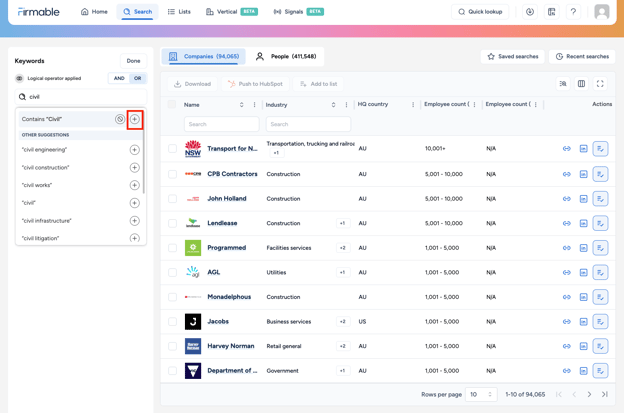
Task: Open the Lists menu item
Action: click(x=179, y=12)
